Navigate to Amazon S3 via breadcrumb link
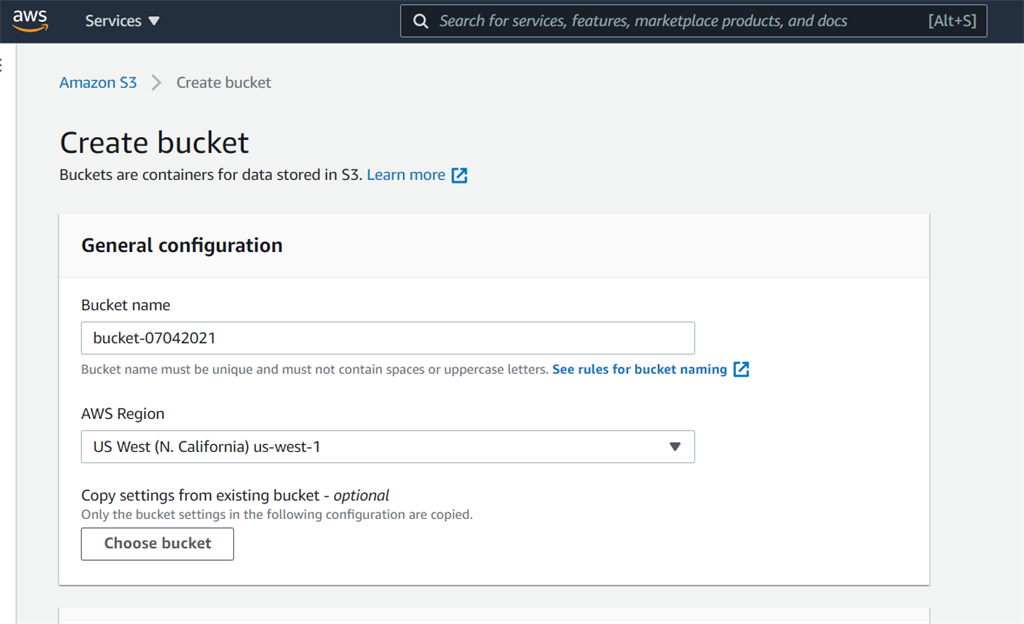The width and height of the screenshot is (1024, 624). 98,82
